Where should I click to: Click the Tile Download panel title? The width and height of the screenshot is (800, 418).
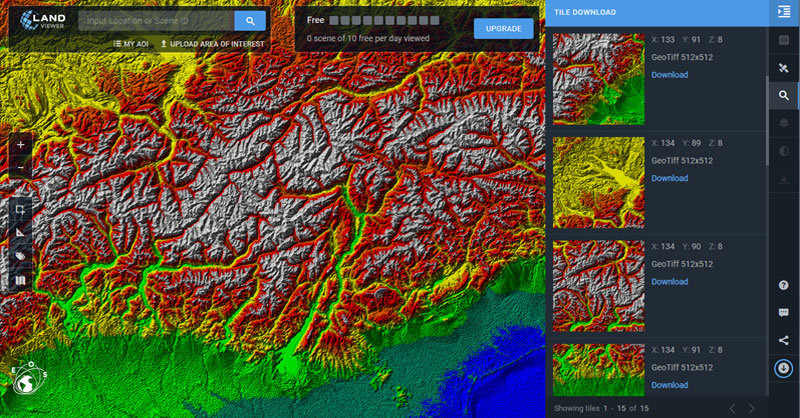(585, 12)
